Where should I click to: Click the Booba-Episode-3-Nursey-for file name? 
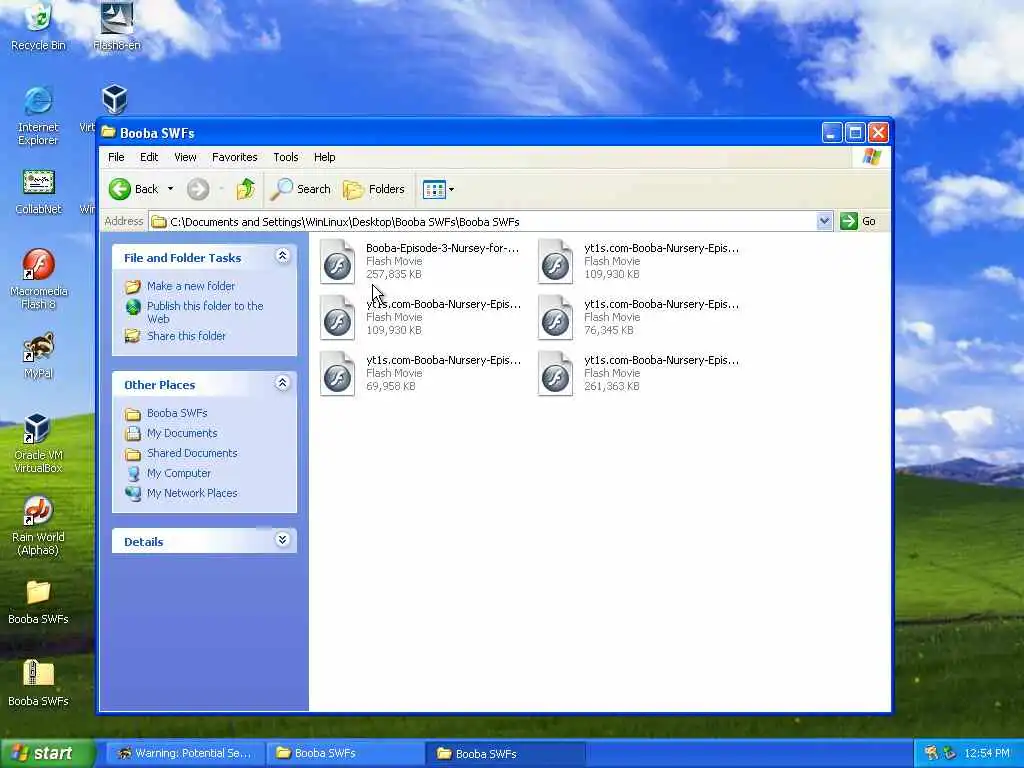pyautogui.click(x=443, y=248)
